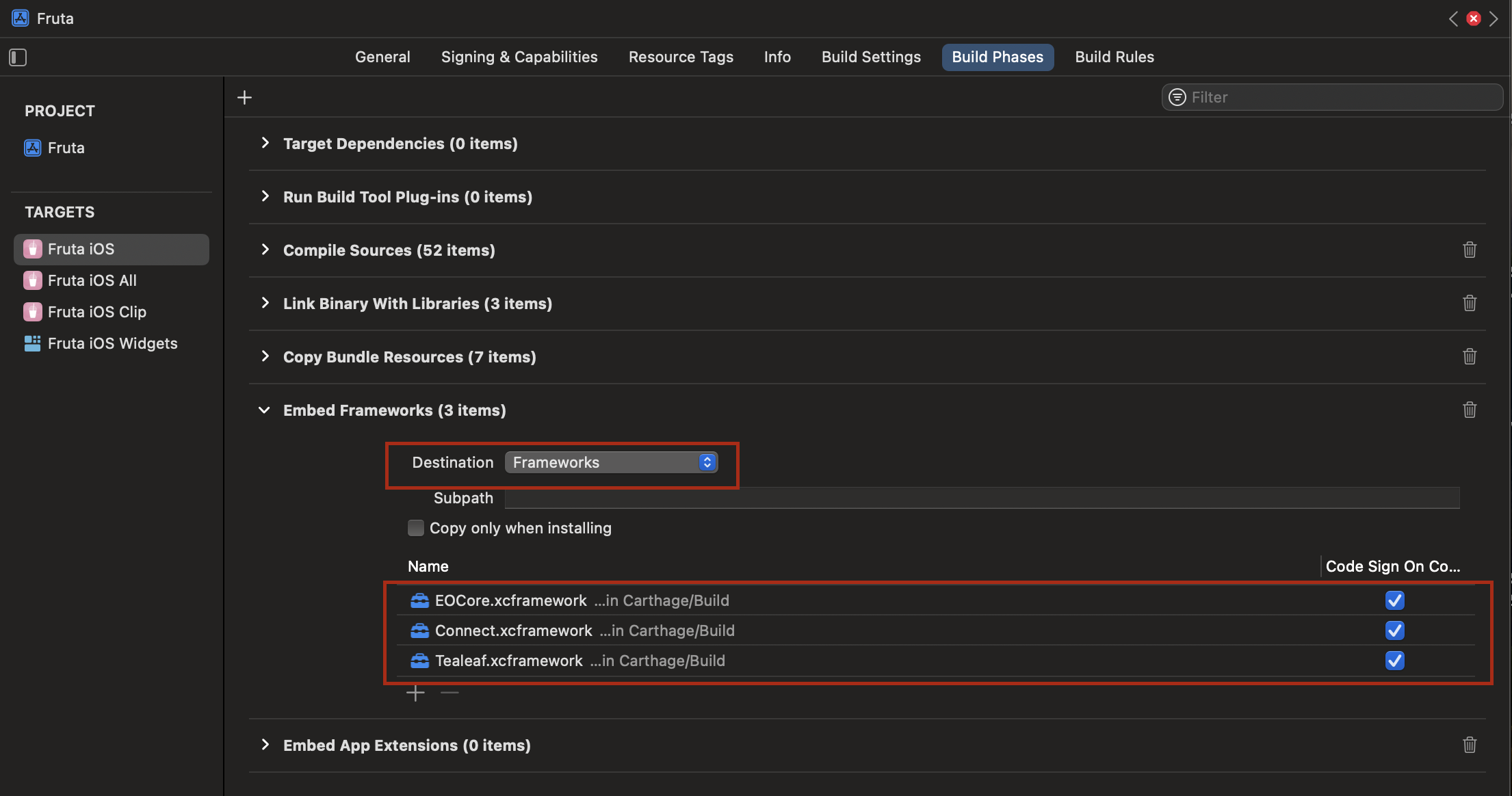Select the Fruta iOS target
Viewport: 1512px width, 796px height.
[112, 249]
